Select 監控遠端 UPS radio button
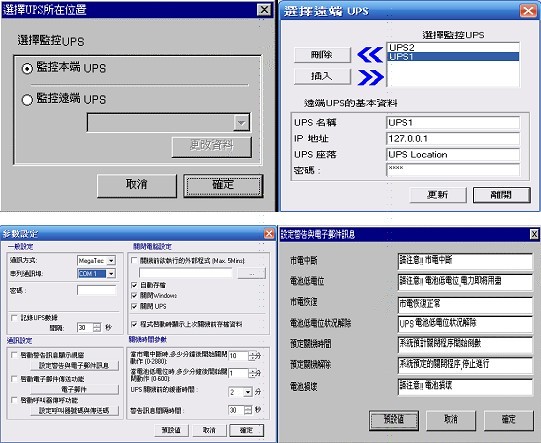 click(x=27, y=100)
